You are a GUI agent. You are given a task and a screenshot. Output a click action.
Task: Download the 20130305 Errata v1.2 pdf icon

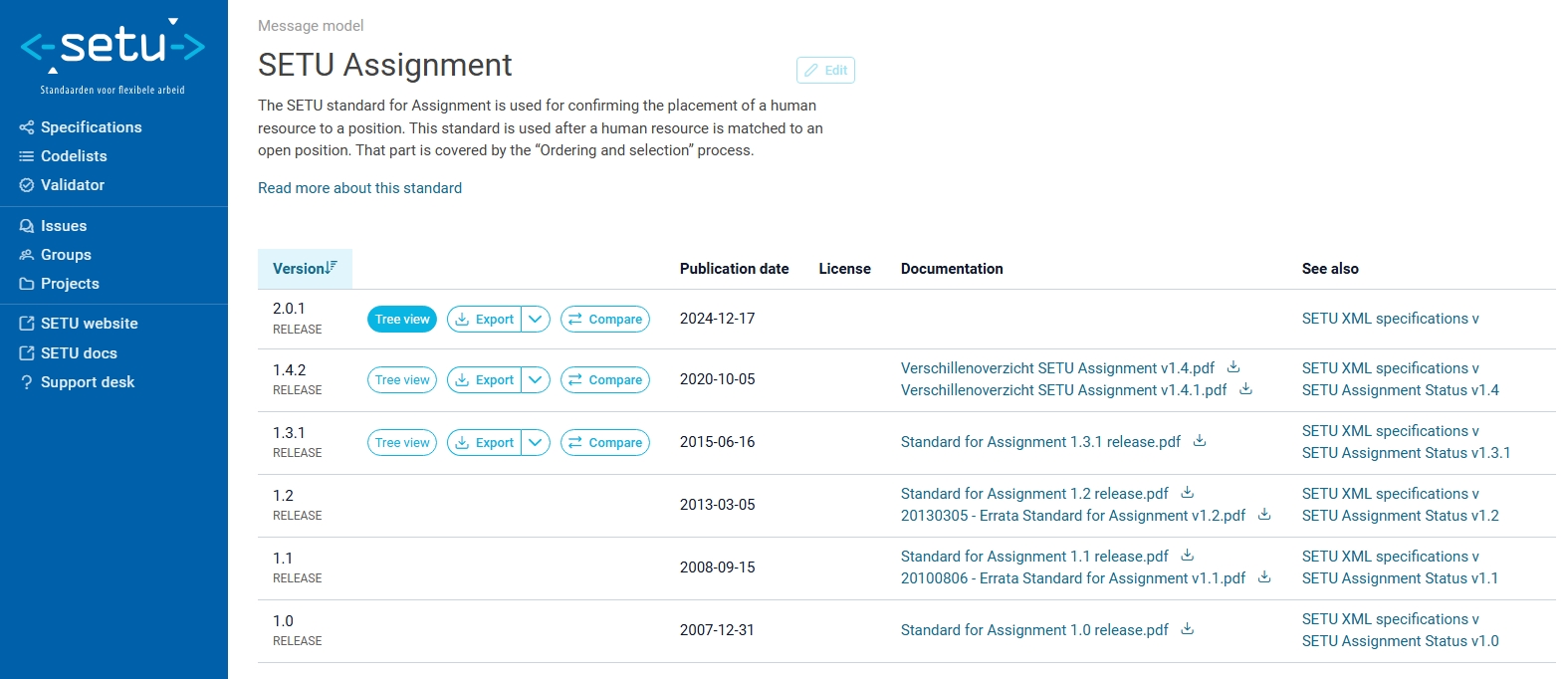[x=1264, y=515]
